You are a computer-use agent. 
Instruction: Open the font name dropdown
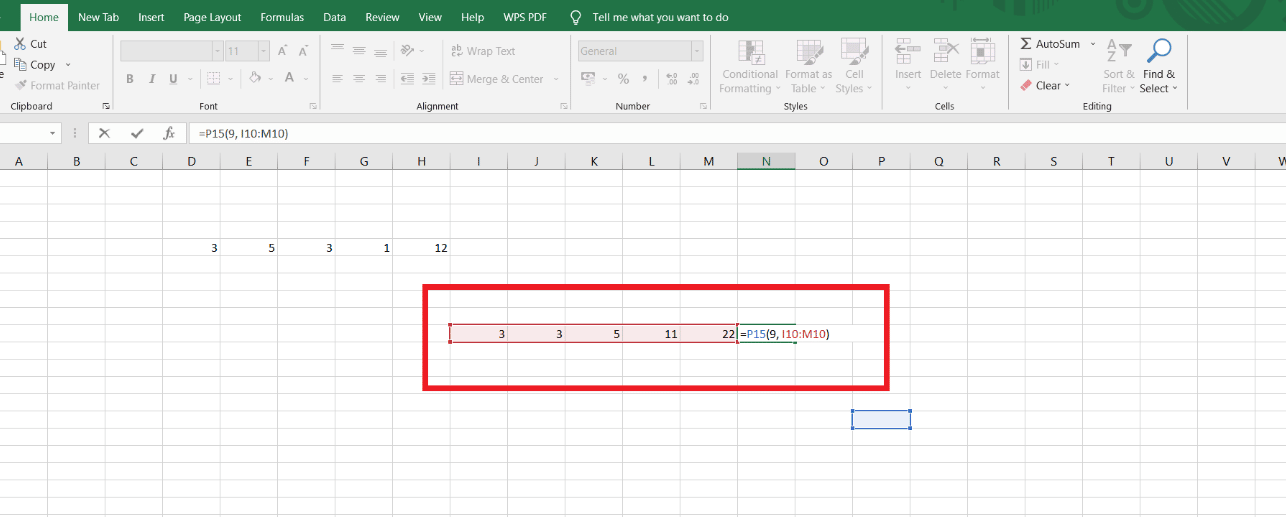pyautogui.click(x=217, y=51)
